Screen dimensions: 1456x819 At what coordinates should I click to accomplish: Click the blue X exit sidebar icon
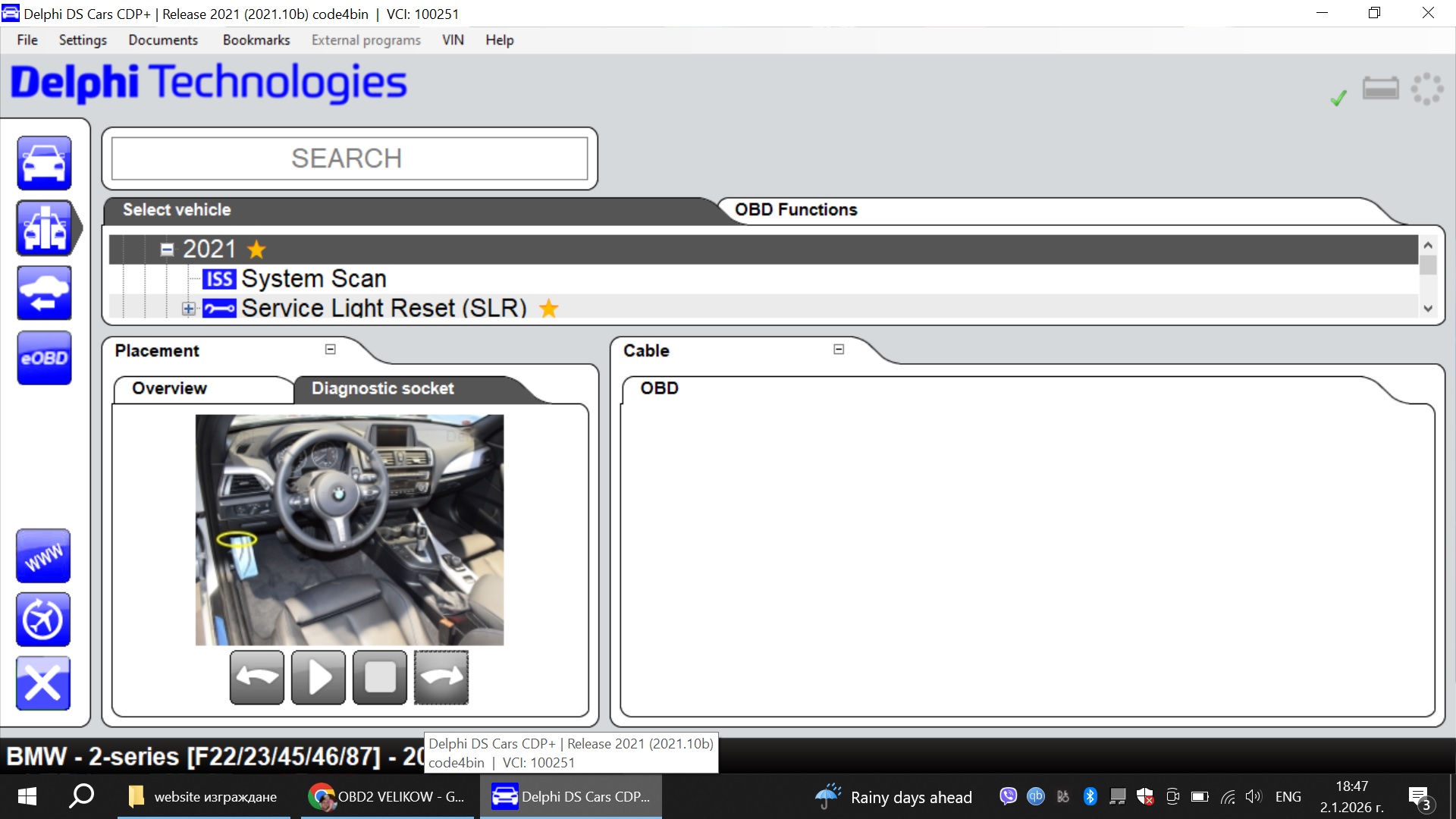tap(43, 683)
